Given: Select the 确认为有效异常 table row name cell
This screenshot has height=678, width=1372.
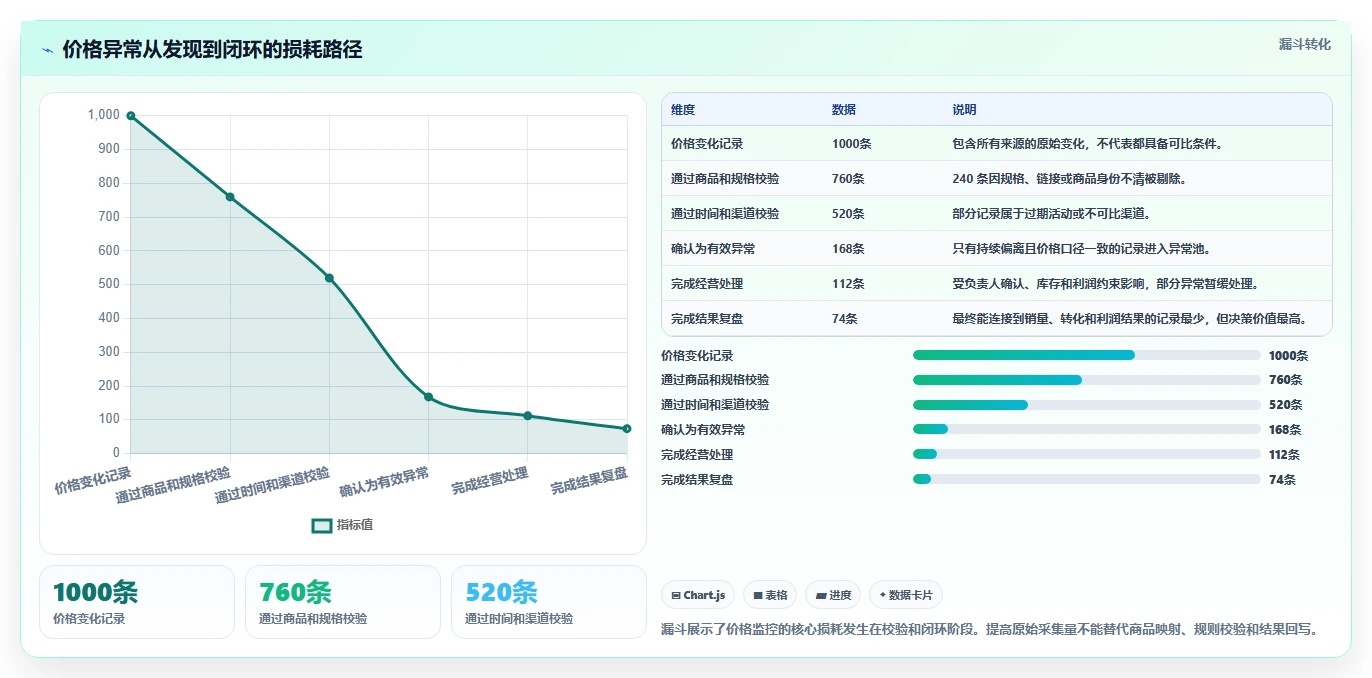Looking at the screenshot, I should [713, 249].
